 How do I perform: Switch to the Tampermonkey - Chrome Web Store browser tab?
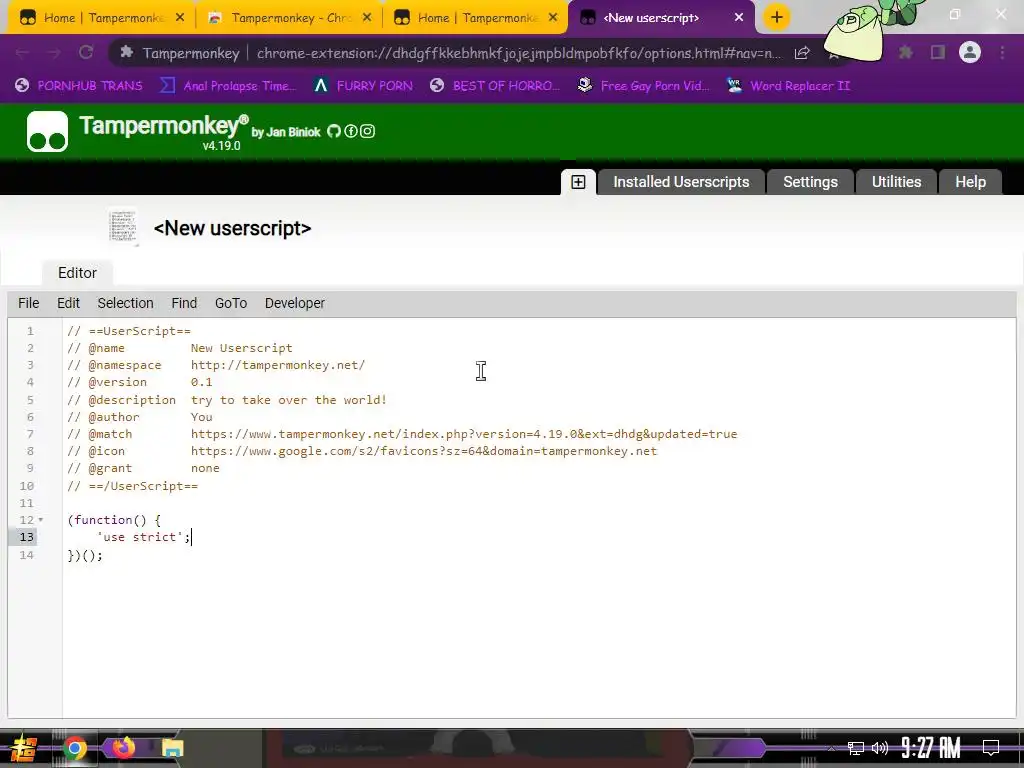288,18
